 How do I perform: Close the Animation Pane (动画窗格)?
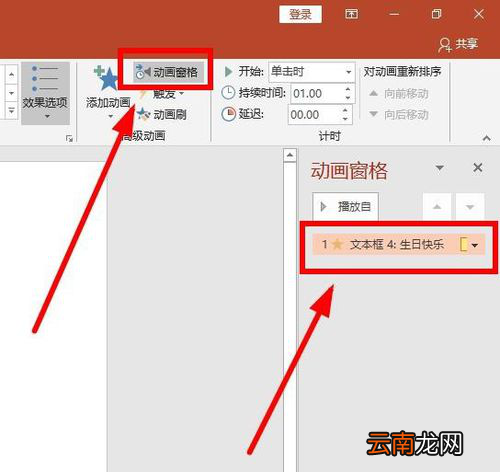(478, 168)
